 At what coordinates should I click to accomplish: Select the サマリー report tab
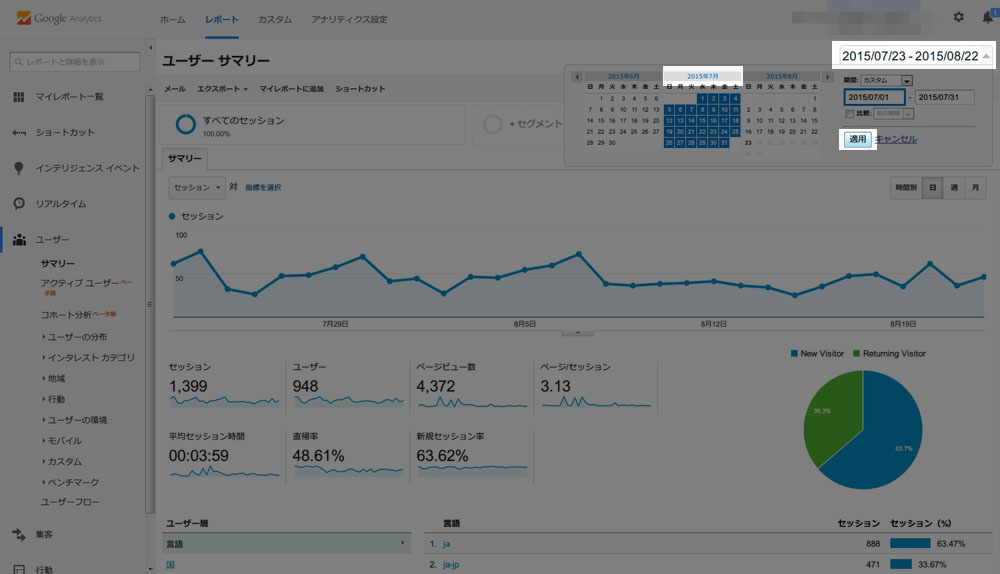pos(185,158)
